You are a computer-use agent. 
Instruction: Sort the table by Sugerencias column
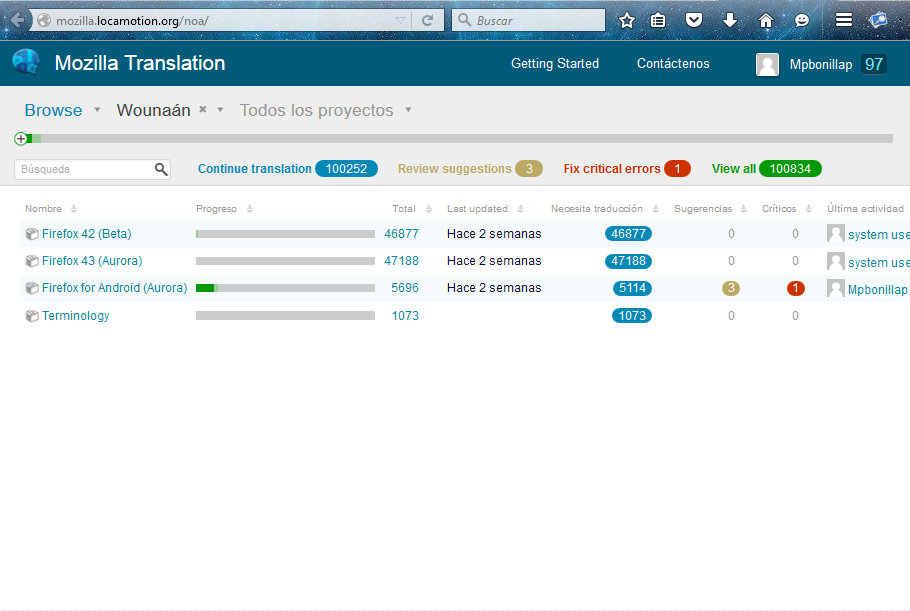(x=710, y=209)
